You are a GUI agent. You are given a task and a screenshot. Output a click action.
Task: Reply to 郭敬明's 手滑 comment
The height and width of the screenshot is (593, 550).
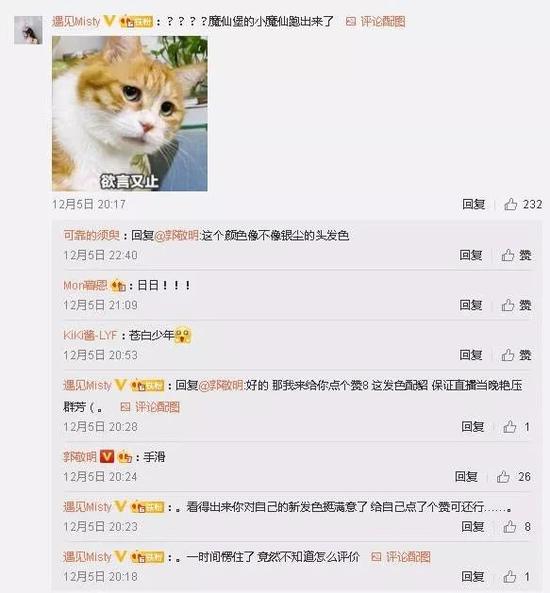(466, 477)
